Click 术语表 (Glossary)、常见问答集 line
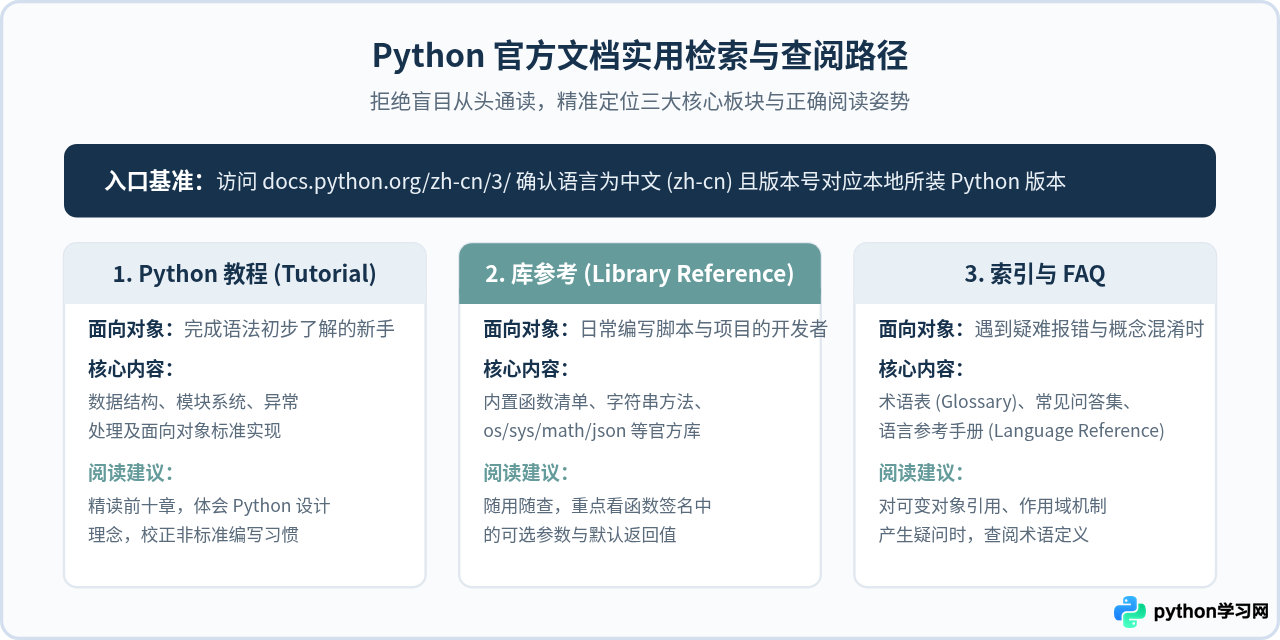 1005,402
